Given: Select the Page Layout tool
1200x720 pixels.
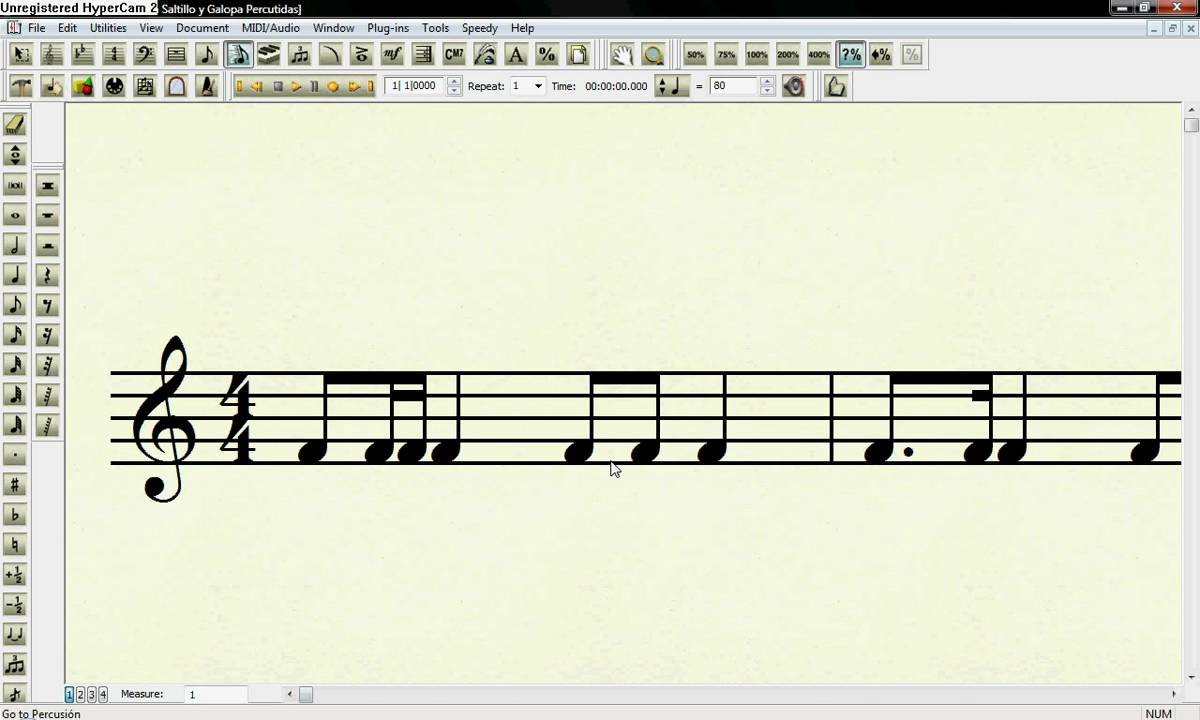Looking at the screenshot, I should [578, 54].
